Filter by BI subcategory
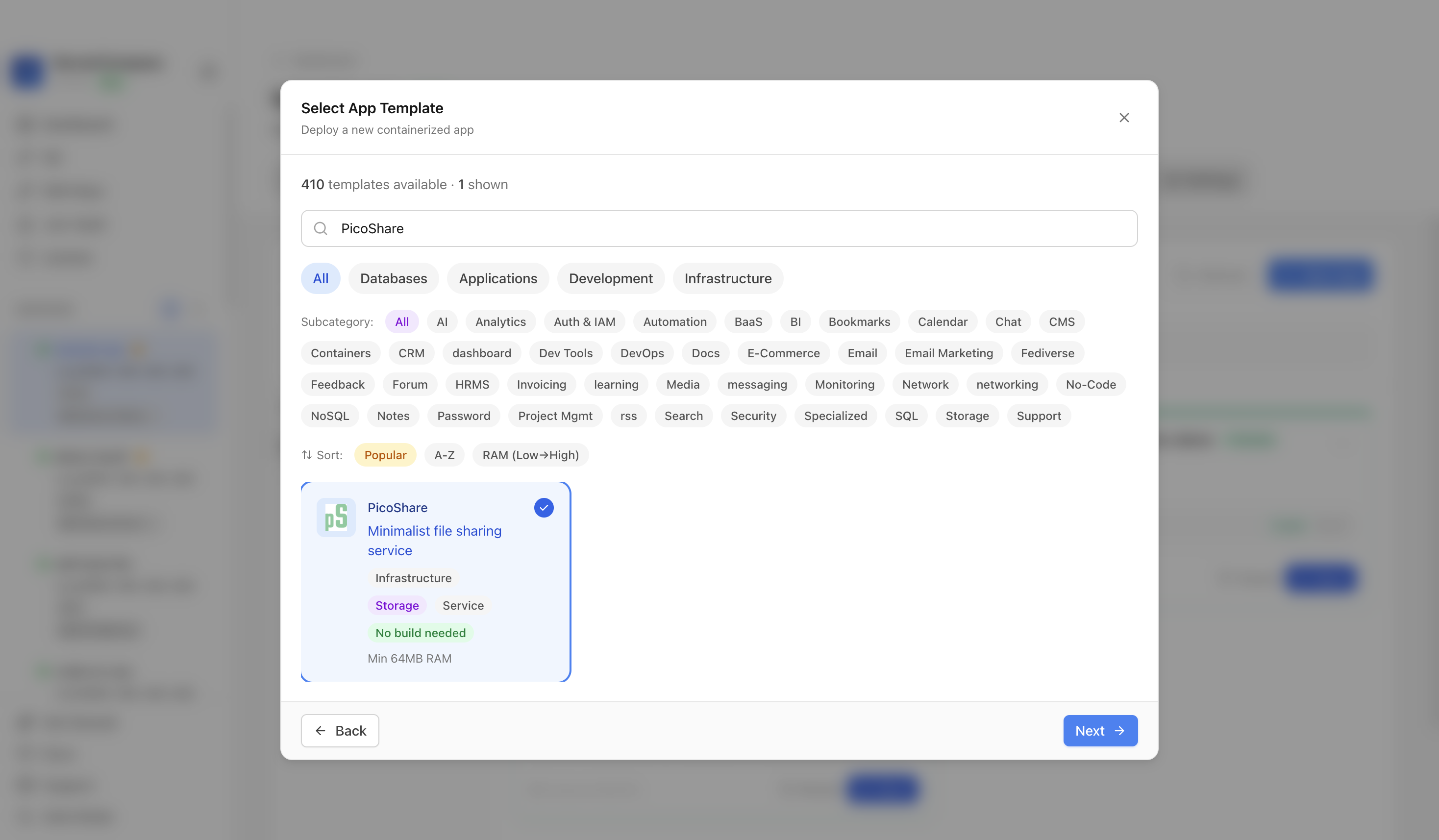 point(795,321)
